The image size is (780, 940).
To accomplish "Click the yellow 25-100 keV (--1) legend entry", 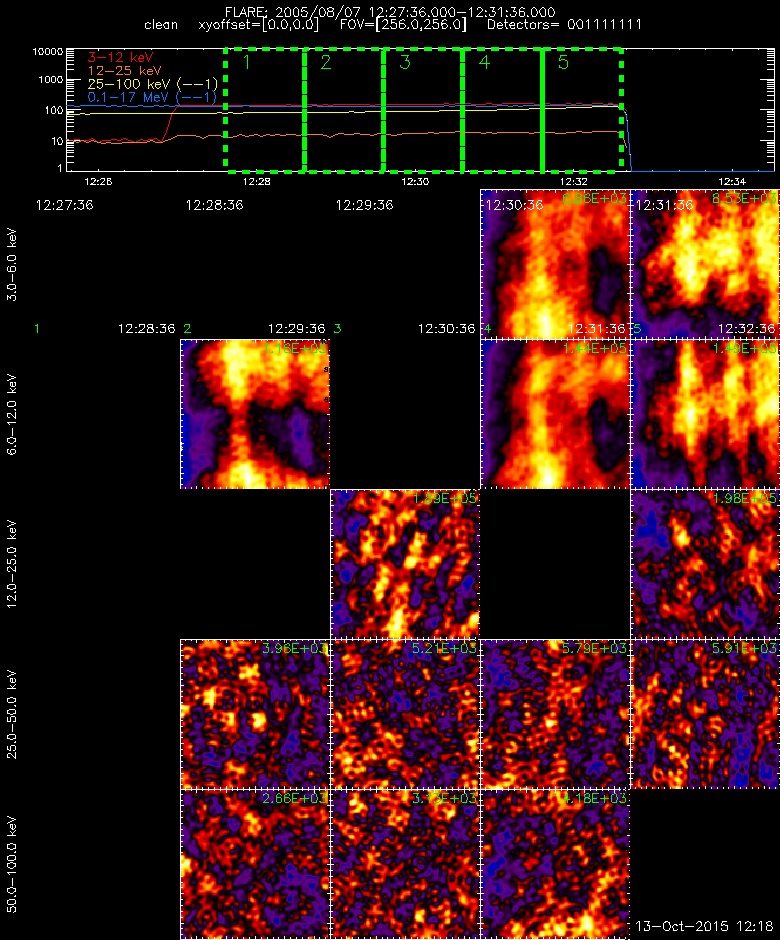I will [152, 84].
